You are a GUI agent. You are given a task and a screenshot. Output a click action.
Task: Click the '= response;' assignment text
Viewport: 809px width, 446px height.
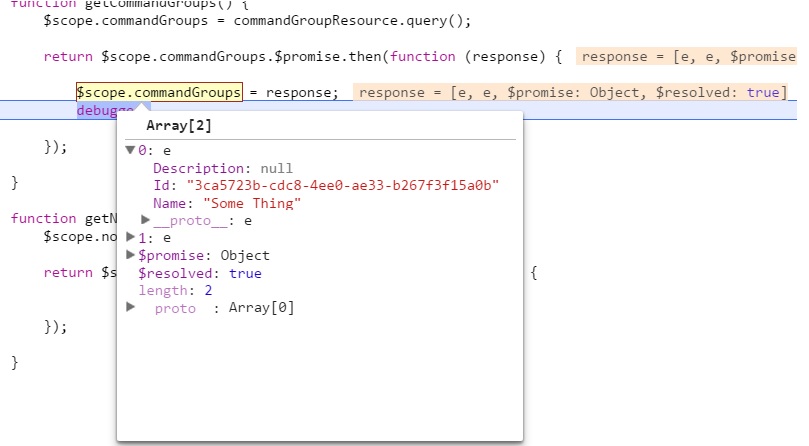(294, 92)
